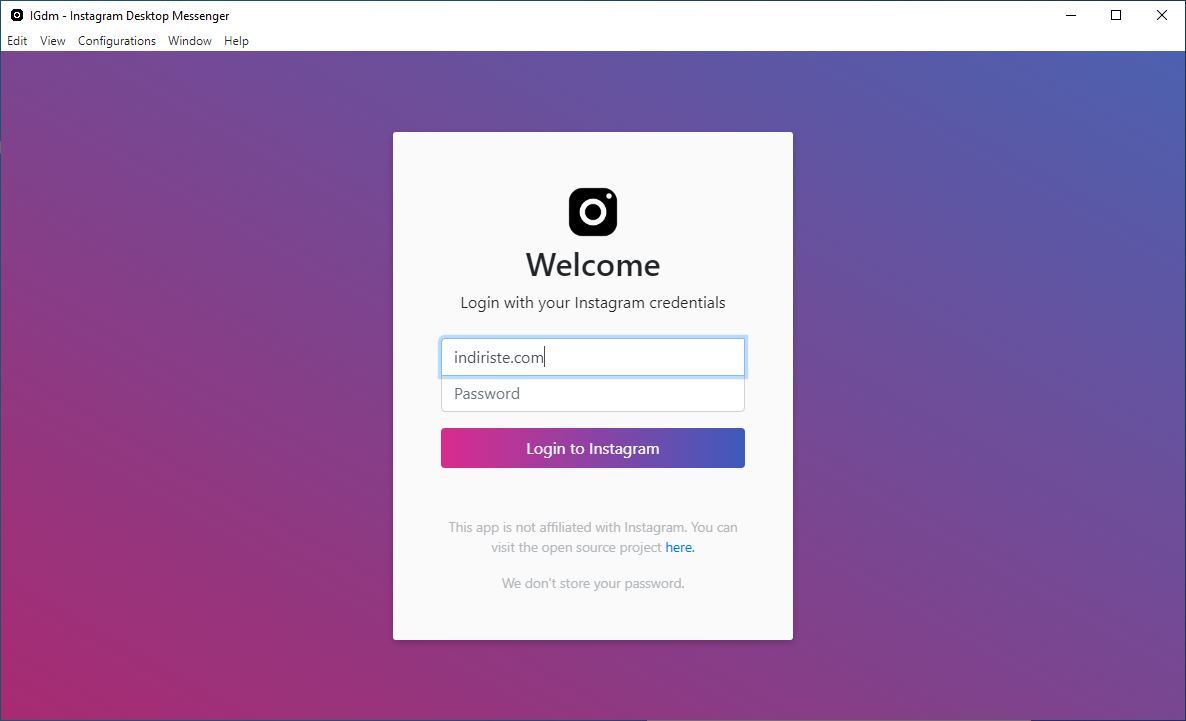Click 'We don't store your password.' text
The image size is (1186, 721).
[x=593, y=583]
